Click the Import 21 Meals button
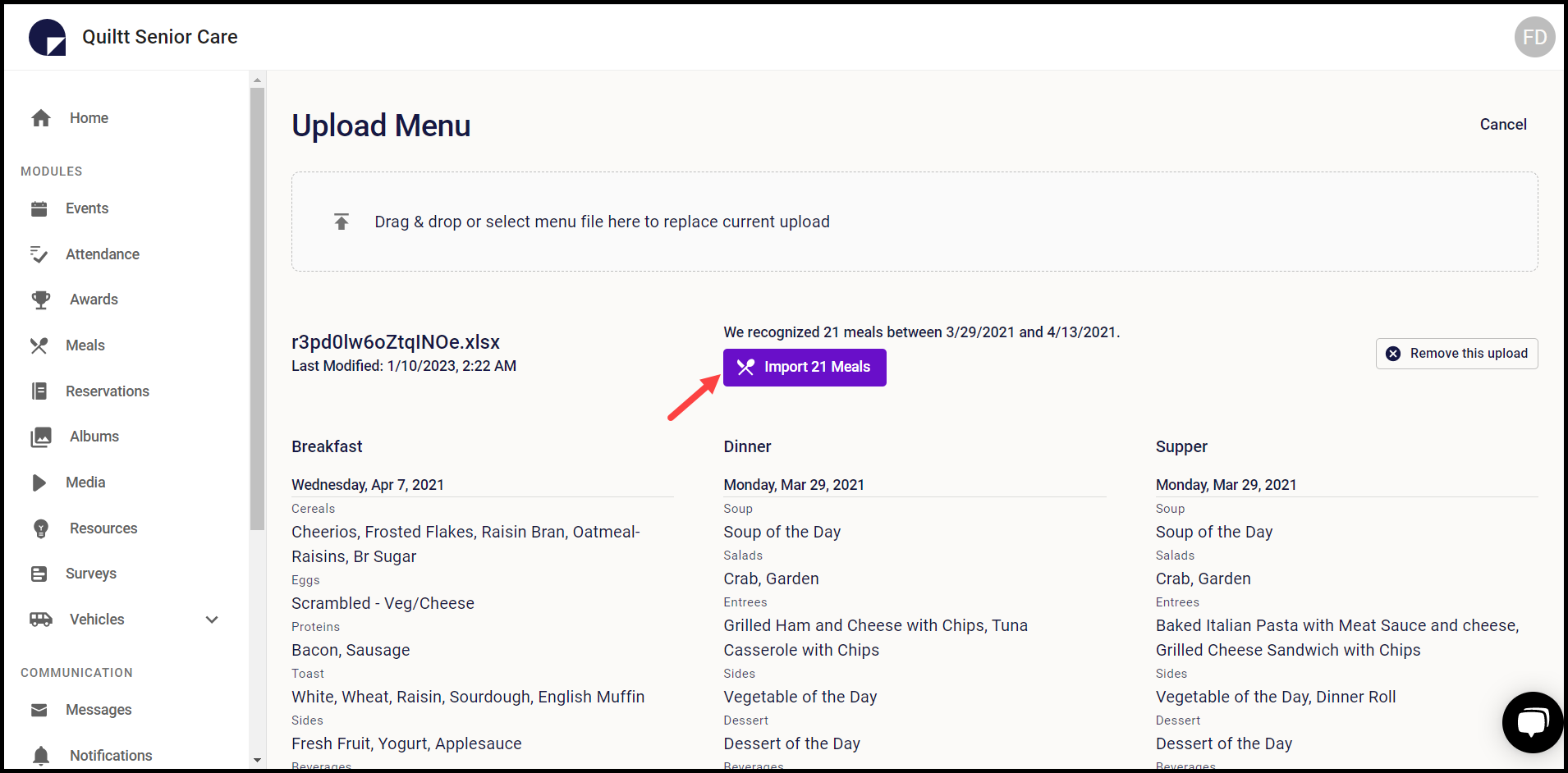The width and height of the screenshot is (1568, 773). pos(805,368)
